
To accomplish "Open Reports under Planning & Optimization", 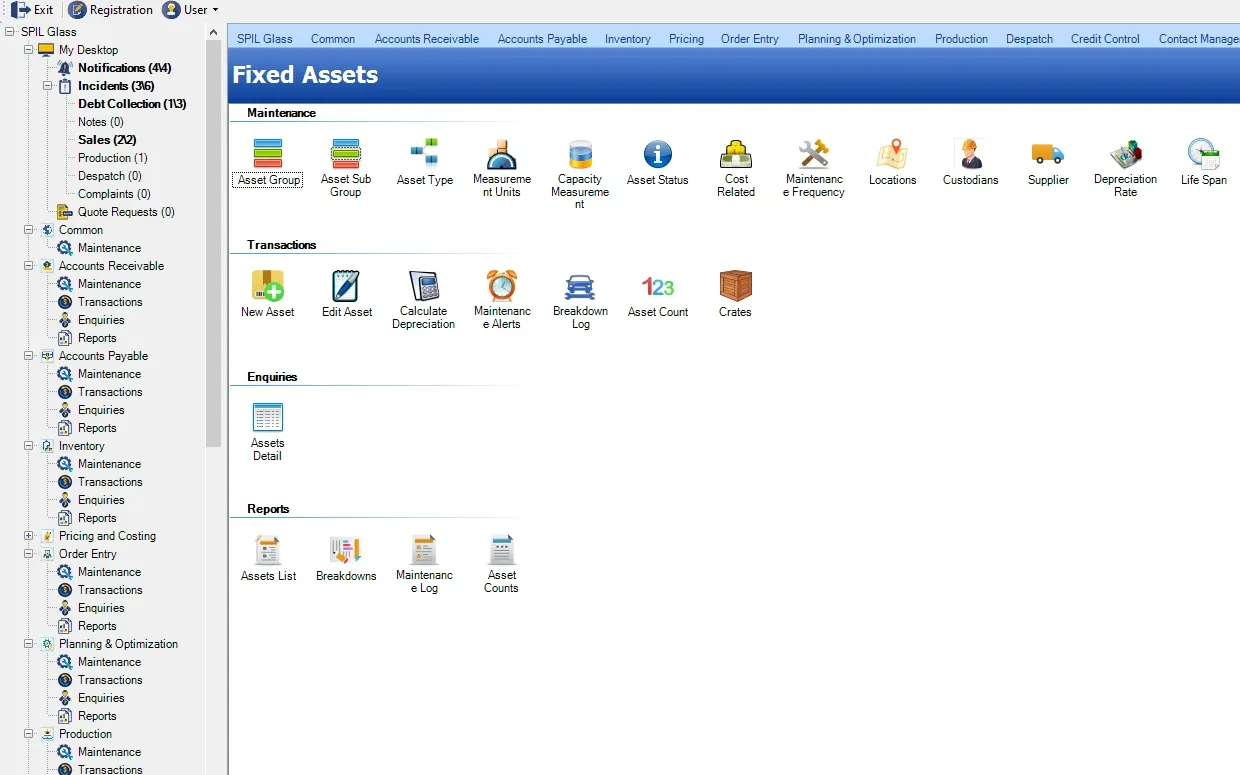I will point(97,716).
